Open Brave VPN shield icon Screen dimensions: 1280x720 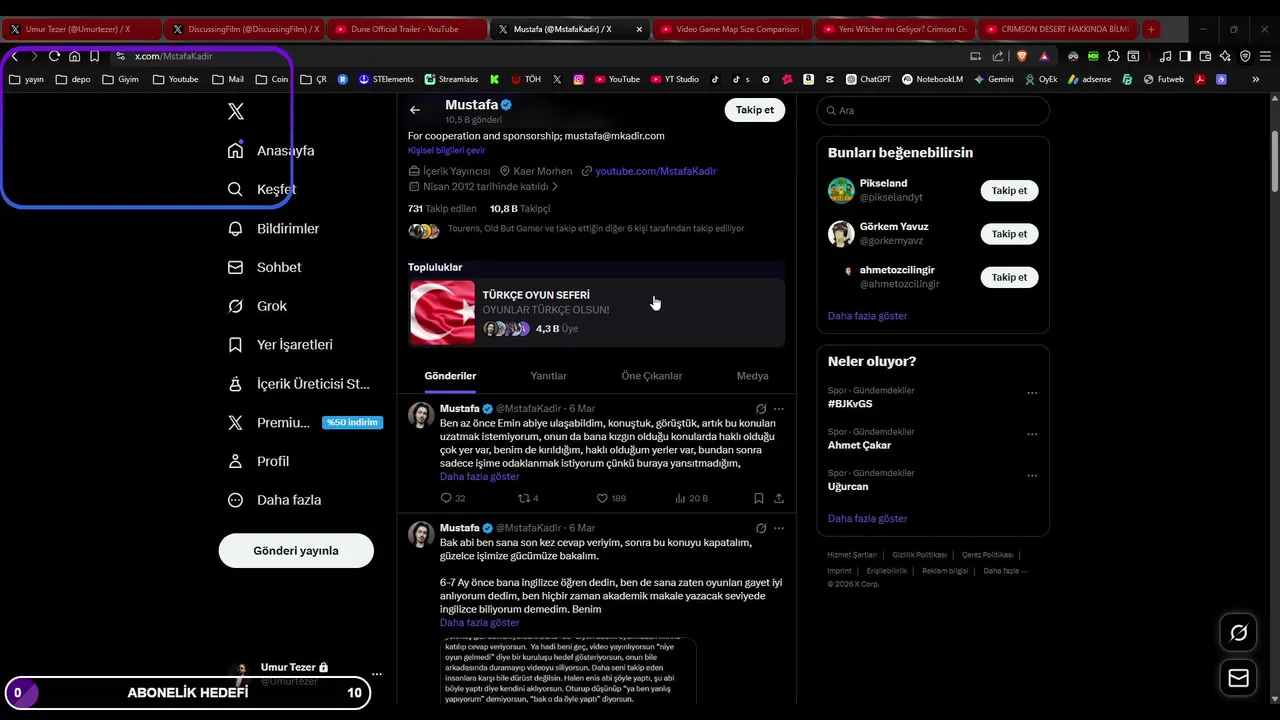pos(1245,56)
